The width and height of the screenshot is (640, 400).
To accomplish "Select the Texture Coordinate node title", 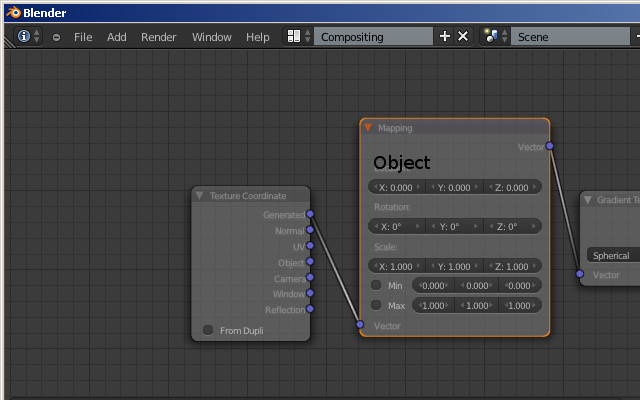I will (248, 196).
